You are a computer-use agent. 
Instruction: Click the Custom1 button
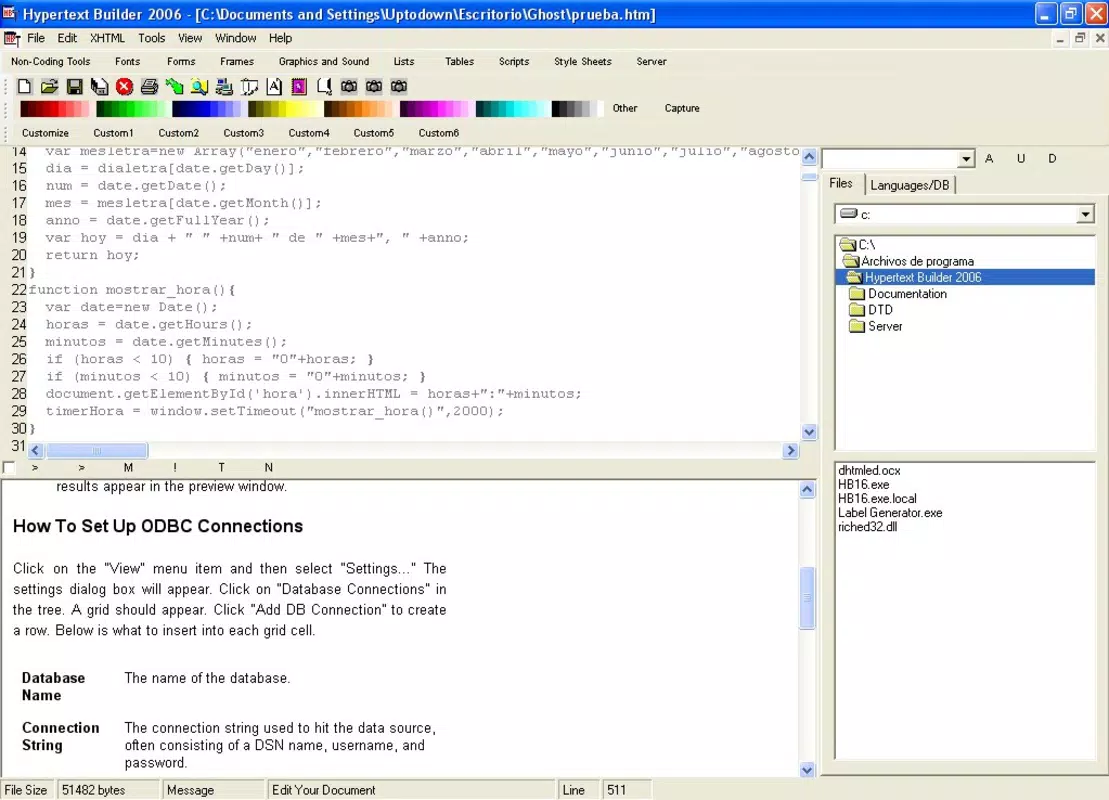click(113, 133)
